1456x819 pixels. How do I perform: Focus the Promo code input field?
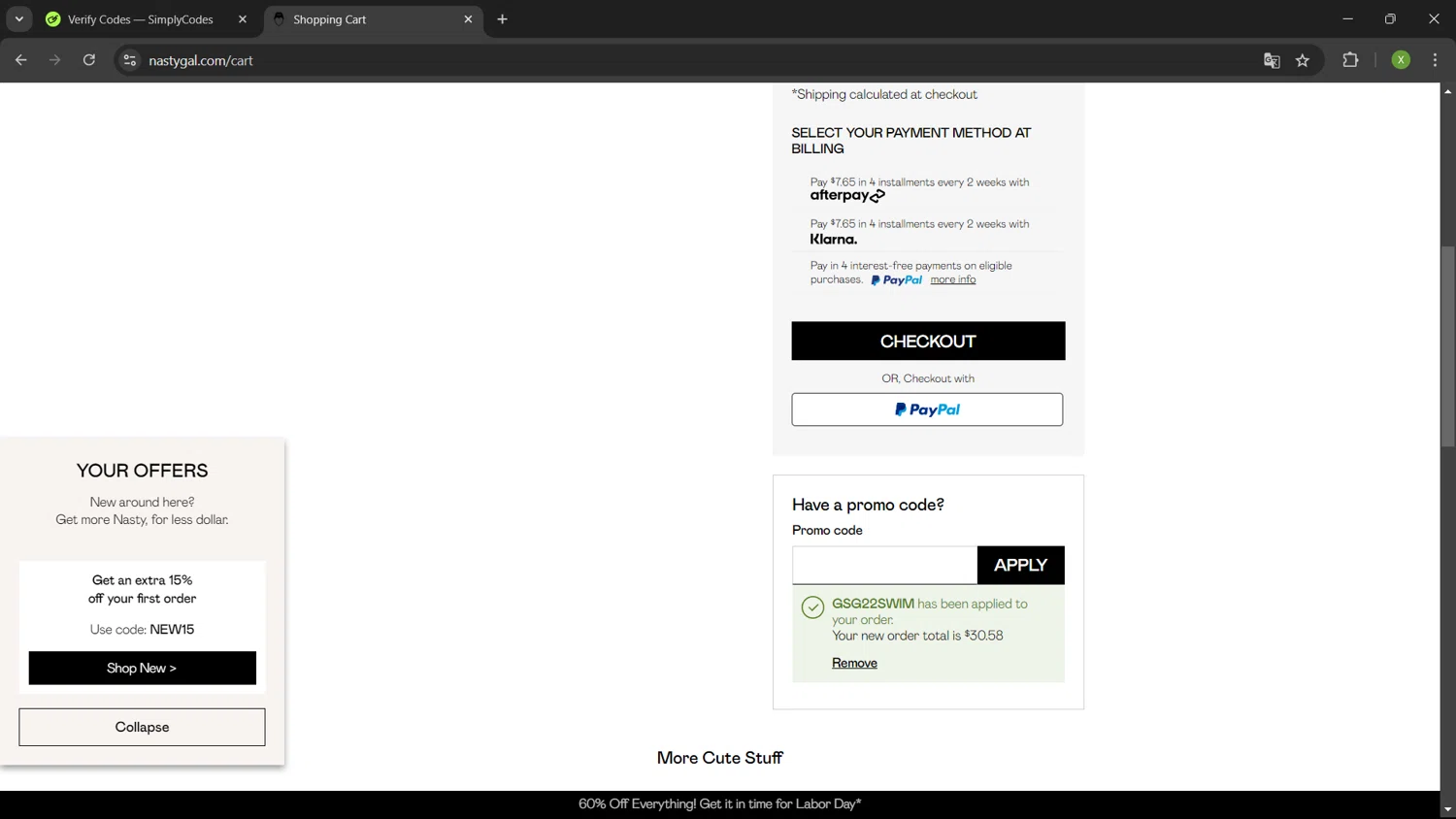click(x=884, y=565)
